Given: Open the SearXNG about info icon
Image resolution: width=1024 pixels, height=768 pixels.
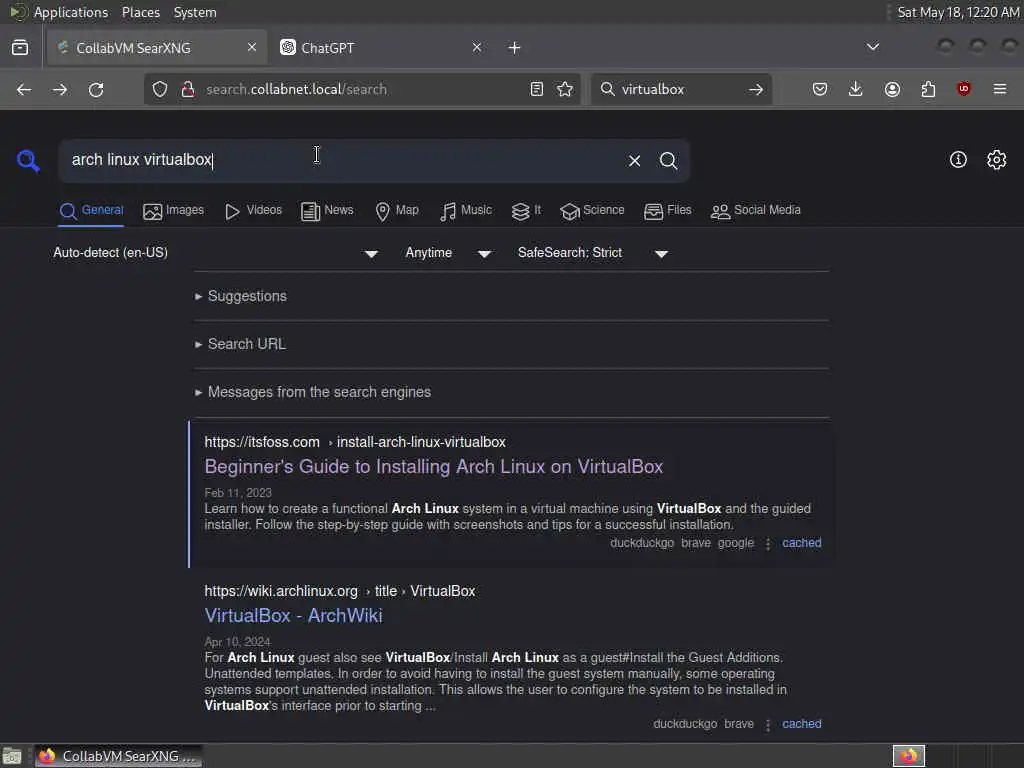Looking at the screenshot, I should point(958,159).
